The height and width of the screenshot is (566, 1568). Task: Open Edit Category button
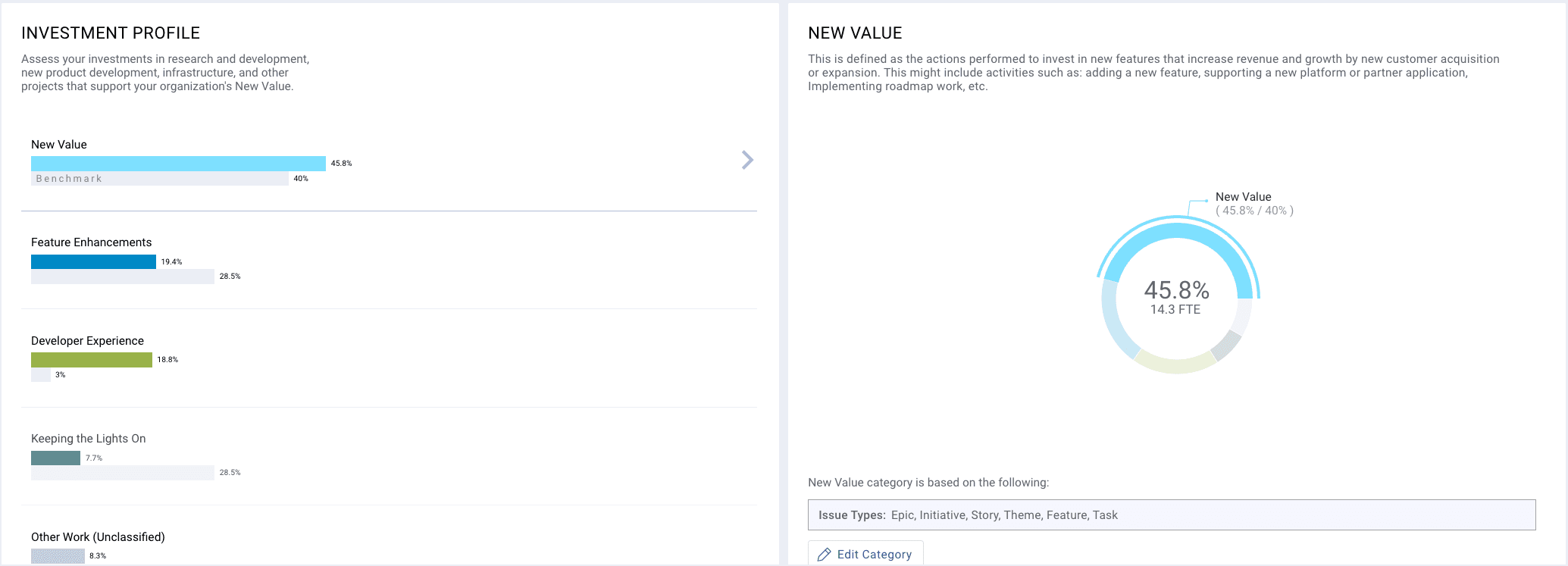click(865, 554)
